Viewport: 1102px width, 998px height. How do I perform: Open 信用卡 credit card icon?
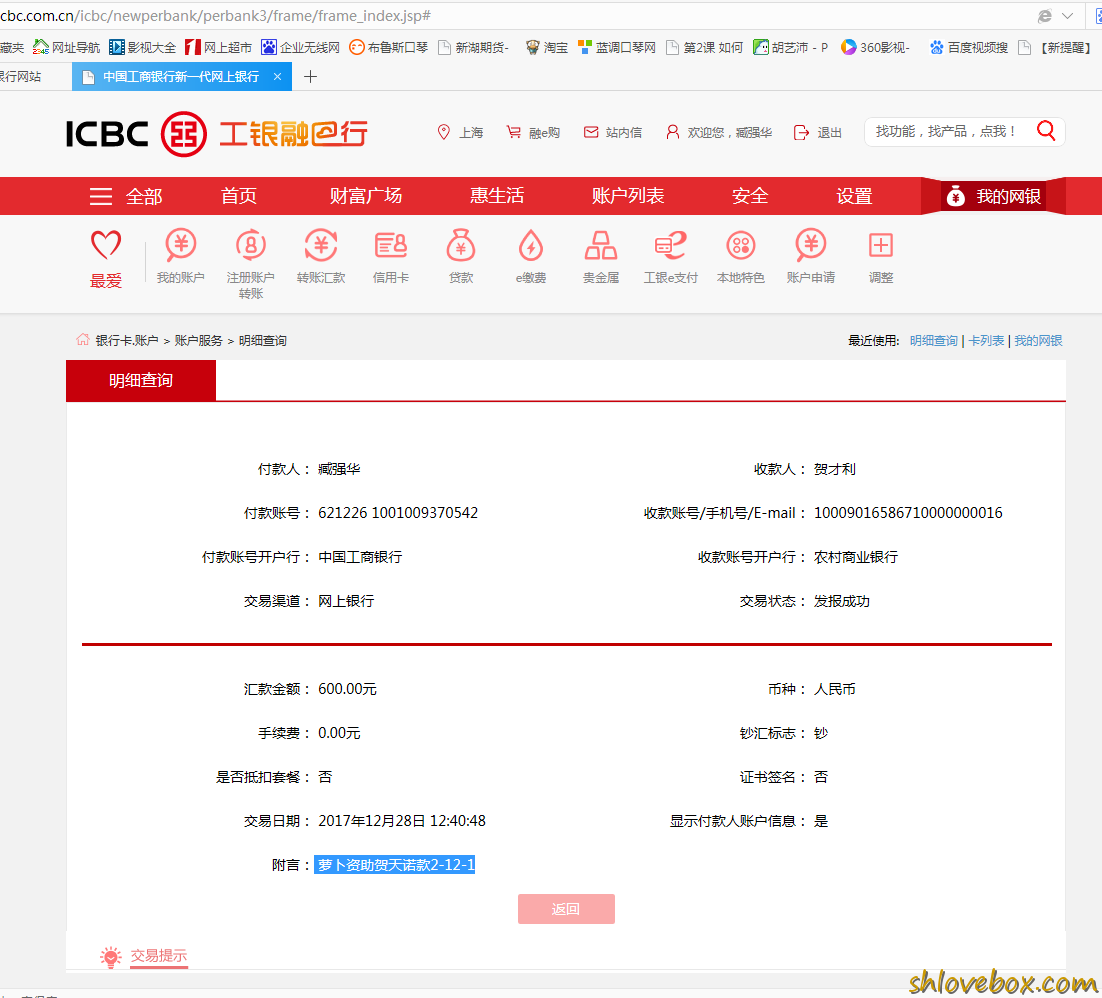click(391, 245)
